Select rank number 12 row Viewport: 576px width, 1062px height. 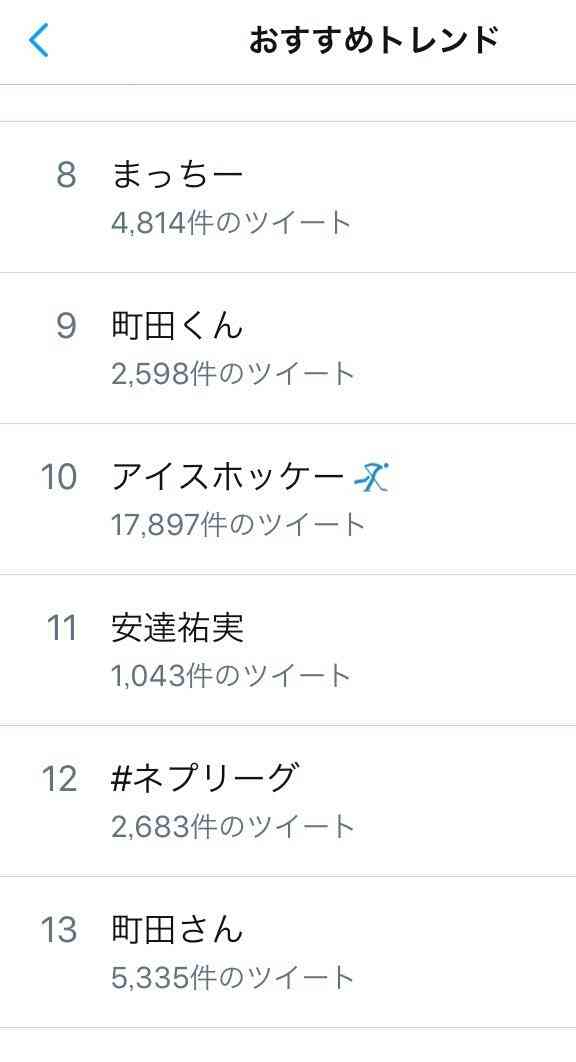pos(288,801)
